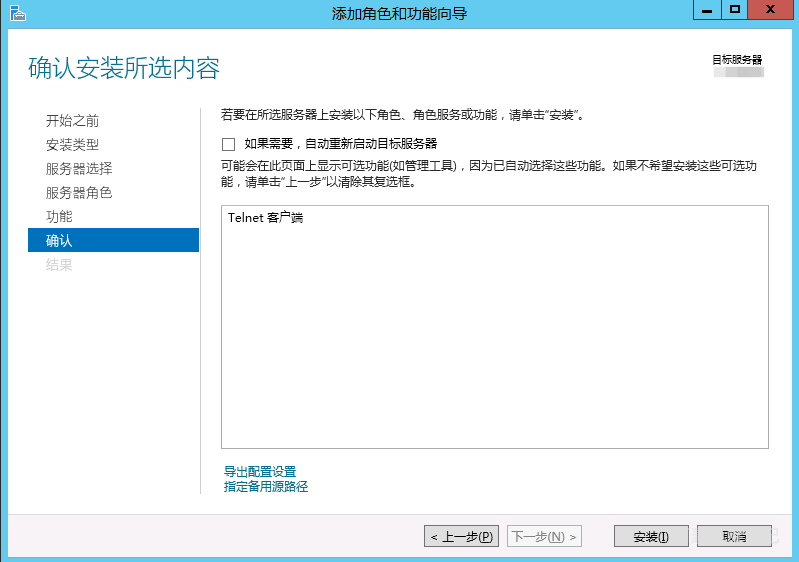Switch to the 服务器角色 step

pyautogui.click(x=79, y=193)
